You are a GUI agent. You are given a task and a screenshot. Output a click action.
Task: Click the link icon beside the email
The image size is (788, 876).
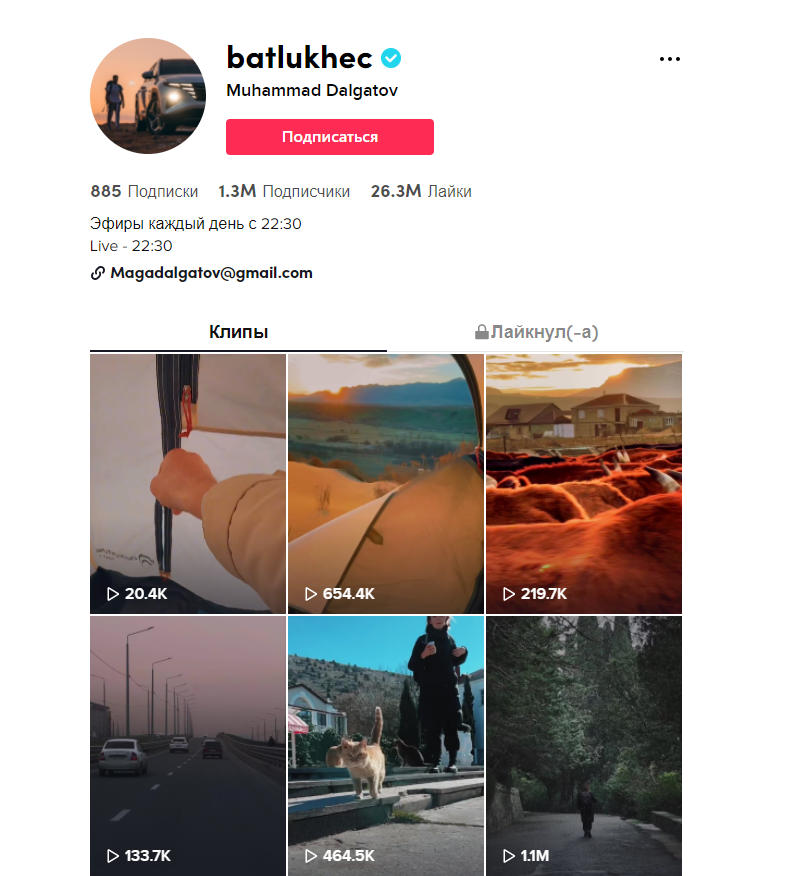click(x=98, y=273)
